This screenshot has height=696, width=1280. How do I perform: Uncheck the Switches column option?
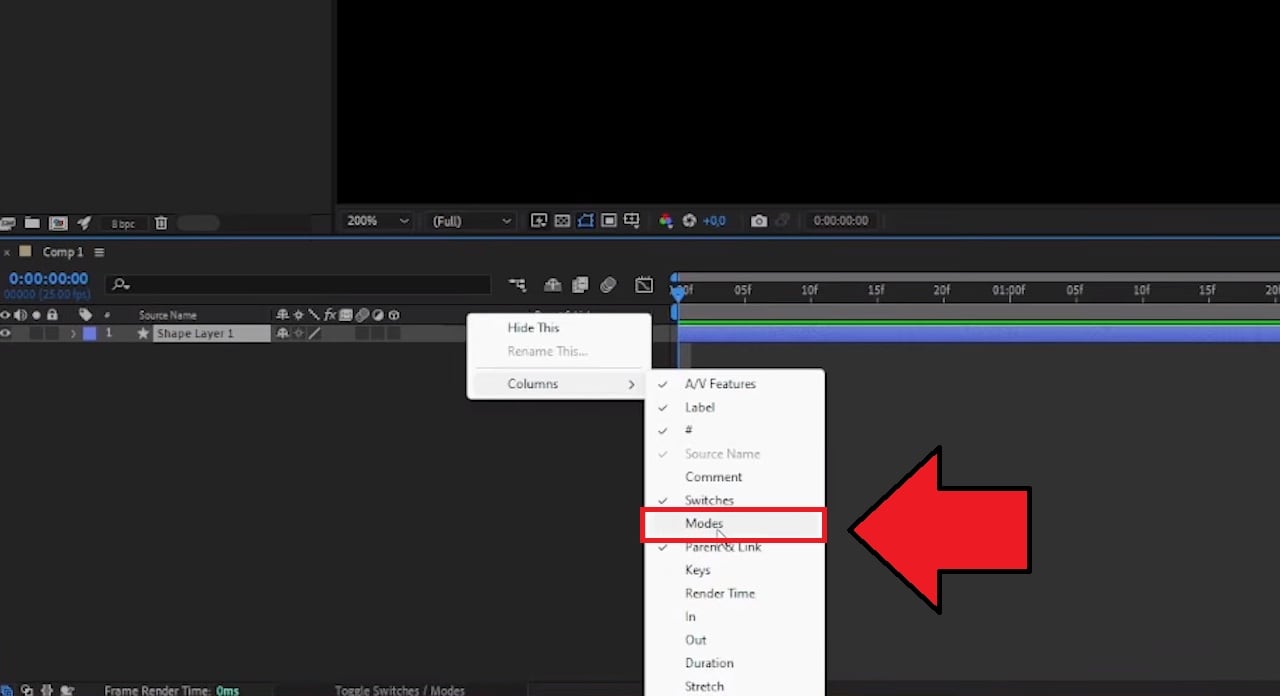tap(734, 500)
